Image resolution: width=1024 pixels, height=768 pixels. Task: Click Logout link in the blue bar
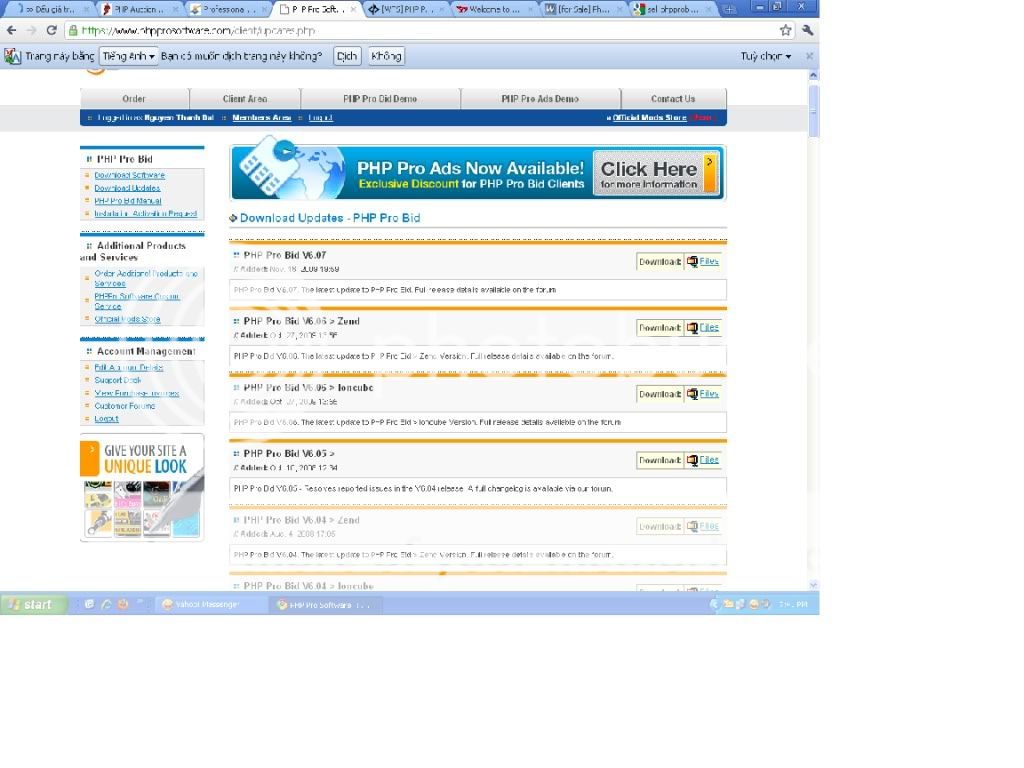click(320, 118)
